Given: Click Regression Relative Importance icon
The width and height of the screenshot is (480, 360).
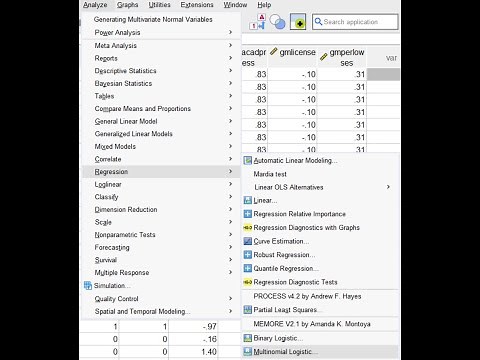Looking at the screenshot, I should [247, 214].
